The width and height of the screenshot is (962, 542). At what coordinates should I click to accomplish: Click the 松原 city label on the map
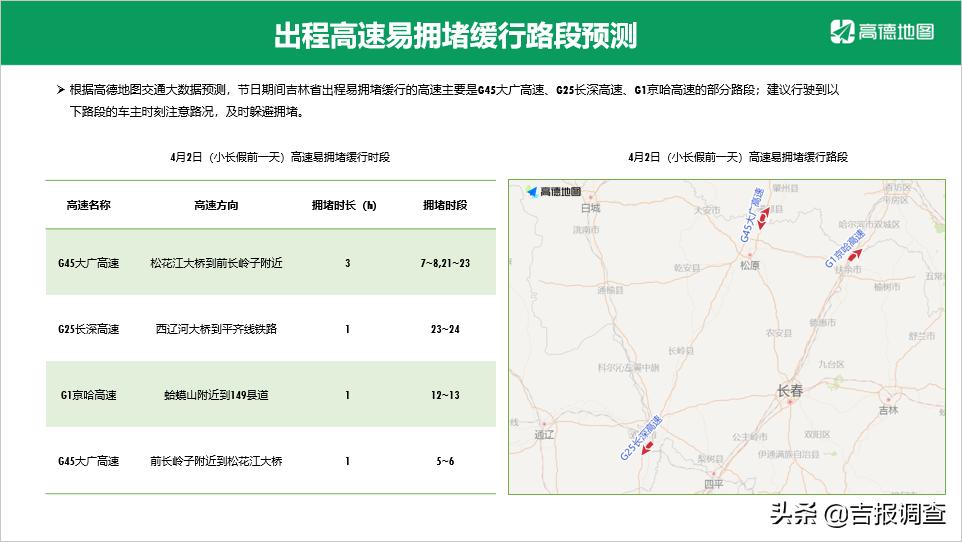click(x=749, y=265)
